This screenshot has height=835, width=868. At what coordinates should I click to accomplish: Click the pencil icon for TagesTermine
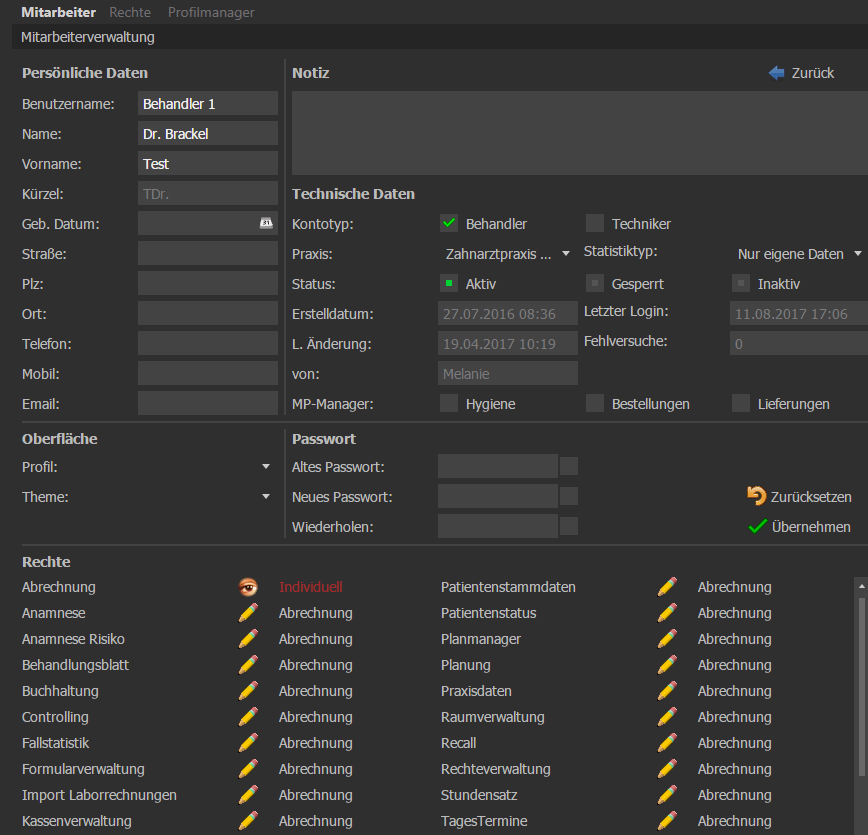coord(667,821)
